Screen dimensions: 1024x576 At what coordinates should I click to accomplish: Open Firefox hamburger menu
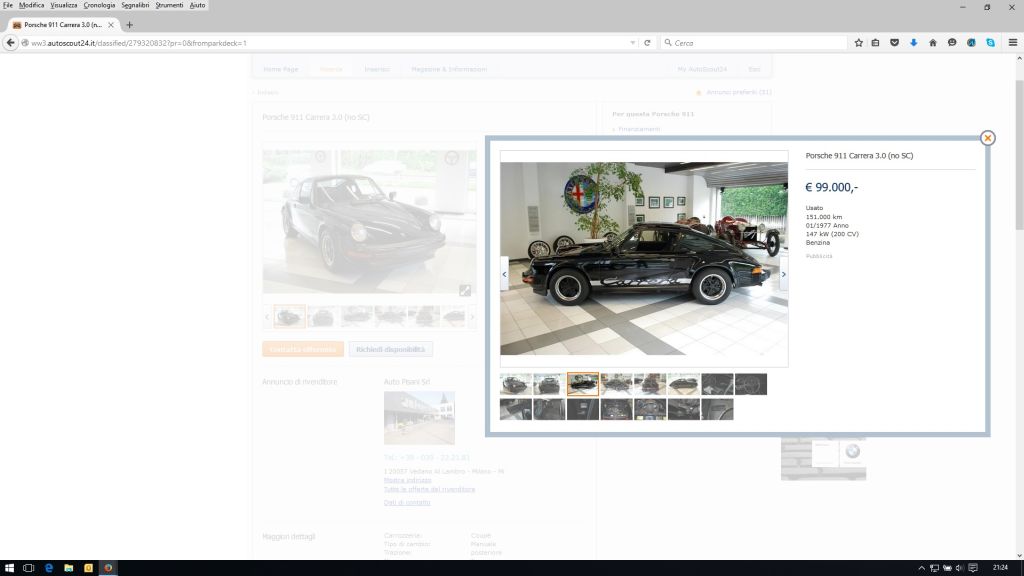click(1013, 42)
